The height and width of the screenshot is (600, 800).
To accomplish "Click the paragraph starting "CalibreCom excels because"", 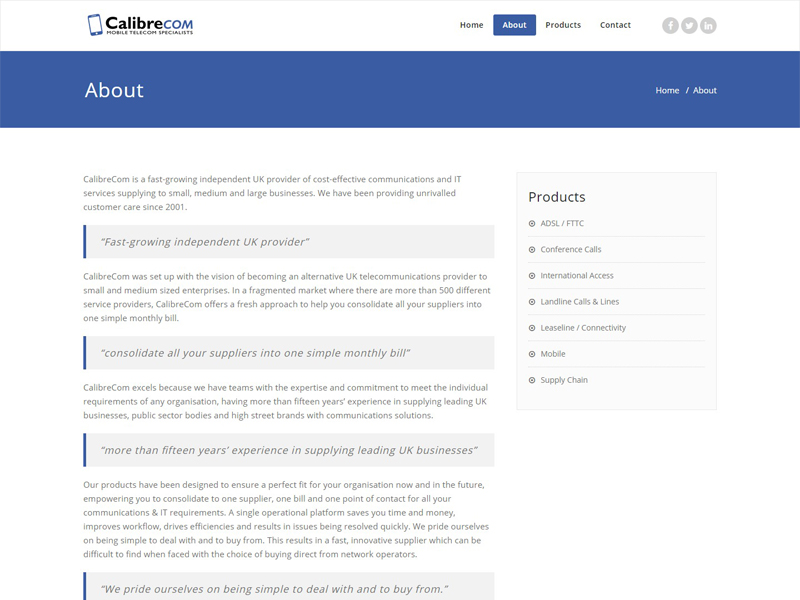I will coord(286,402).
